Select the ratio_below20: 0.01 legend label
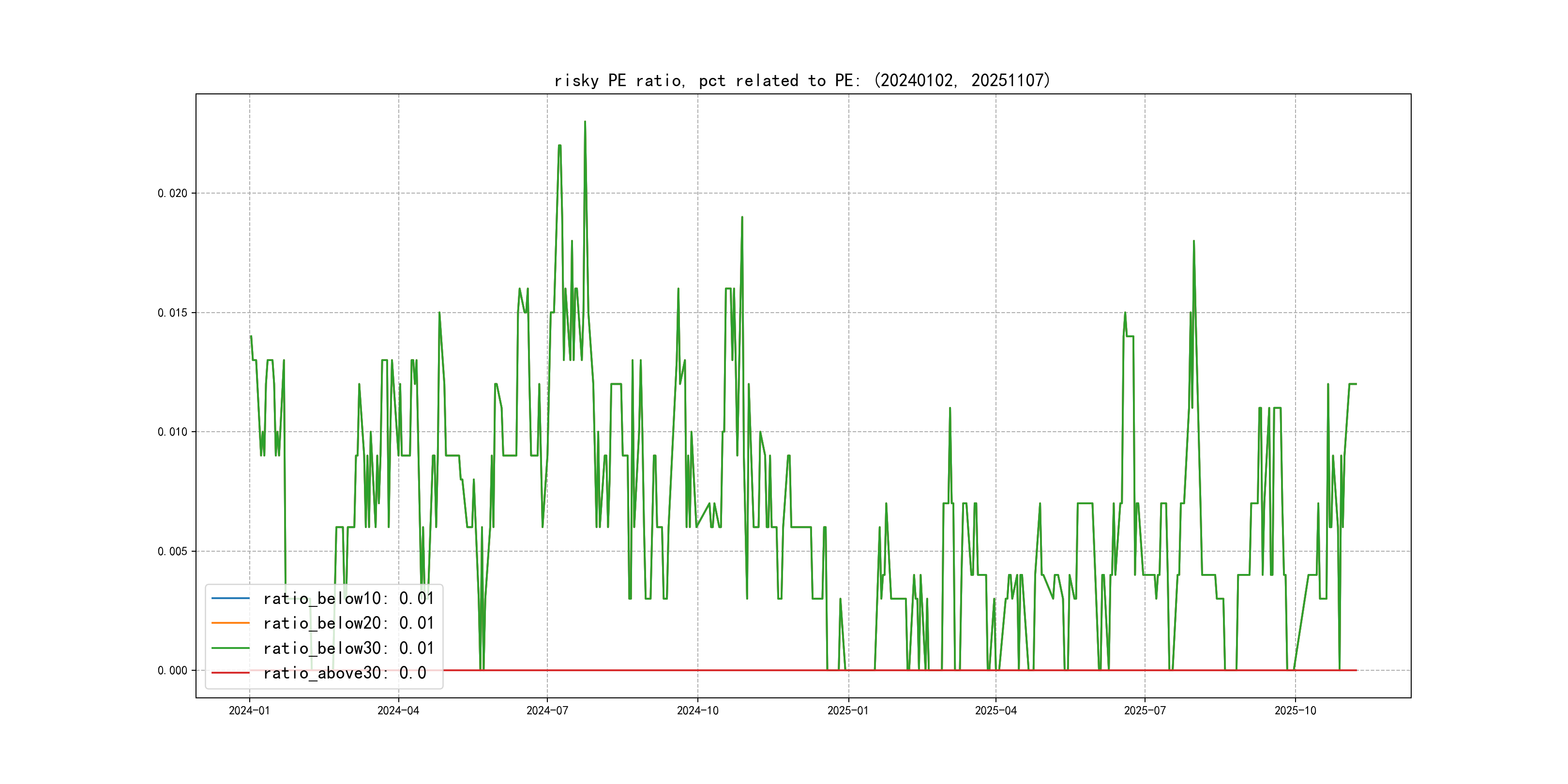This screenshot has height=784, width=1568. 348,623
